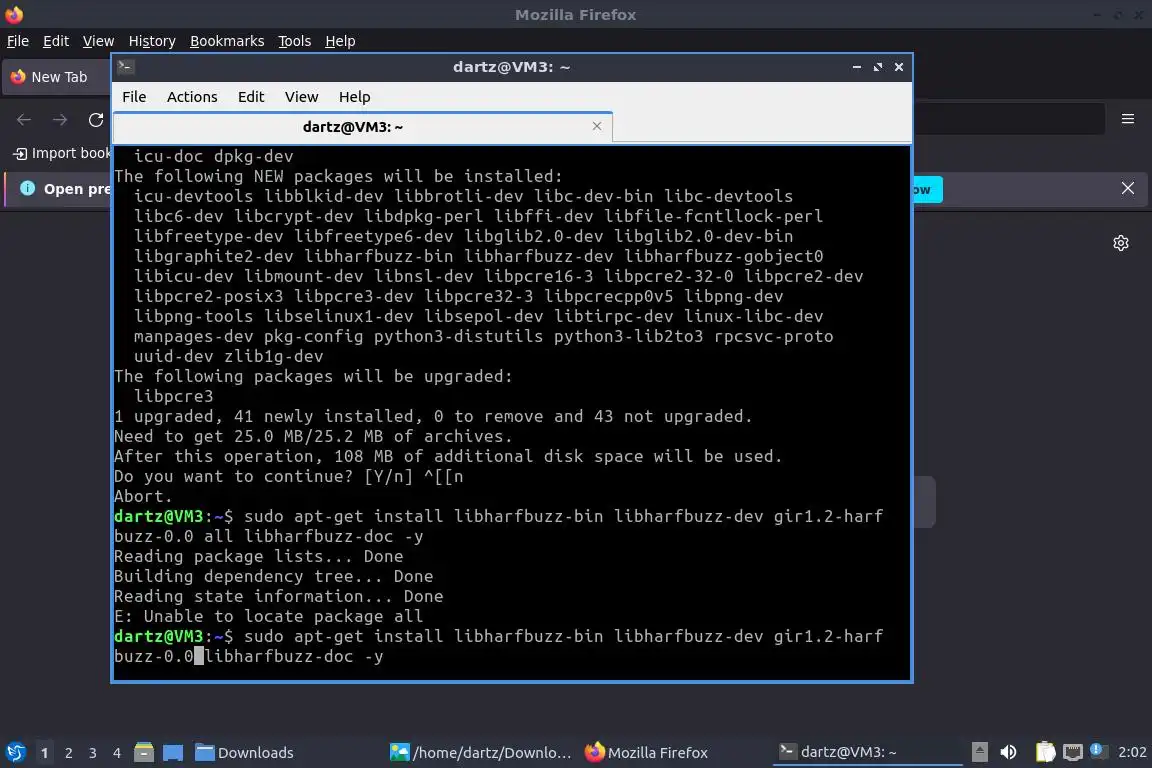This screenshot has width=1152, height=768.
Task: Open volume control speaker icon
Action: pos(1008,752)
